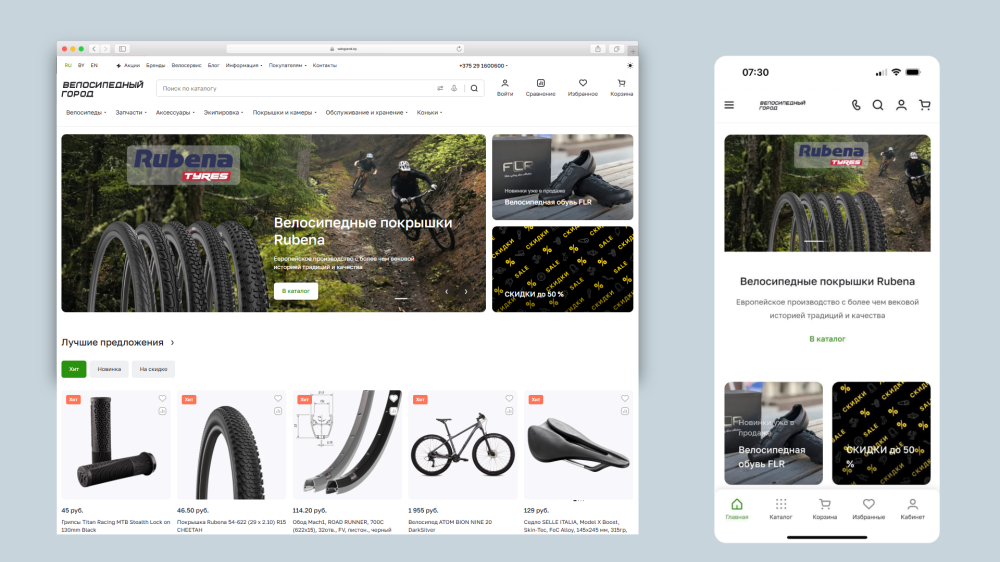
Task: Tap the Избранные tab in the mobile bar
Action: coord(869,509)
